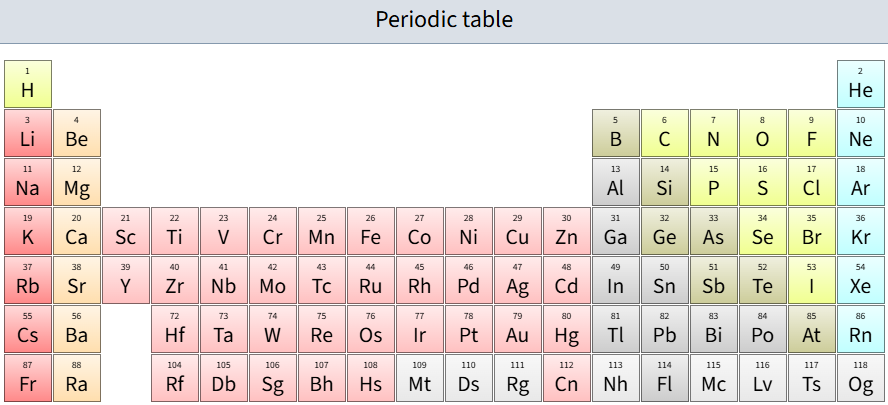Image resolution: width=888 pixels, height=405 pixels.
Task: Select the Oganesson (Og) element cell
Action: tap(860, 378)
